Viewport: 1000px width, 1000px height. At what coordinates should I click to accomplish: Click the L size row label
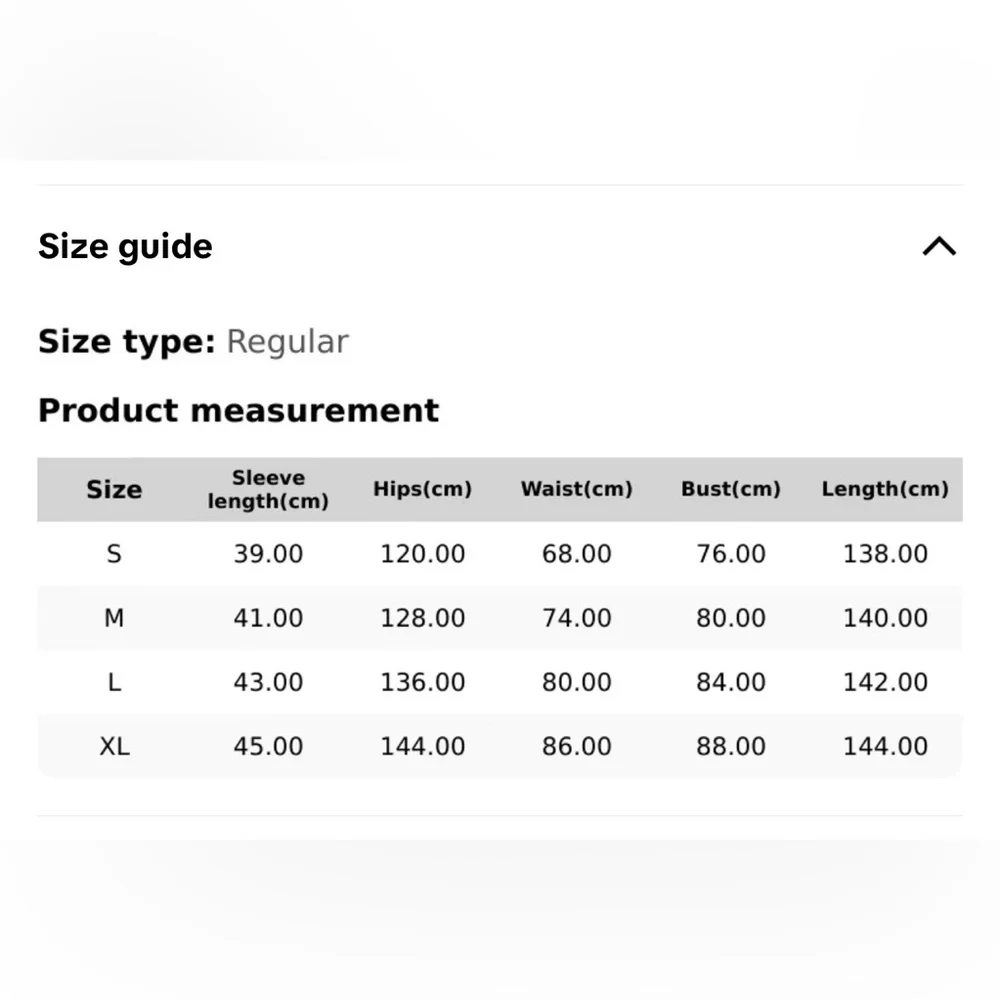coord(114,682)
